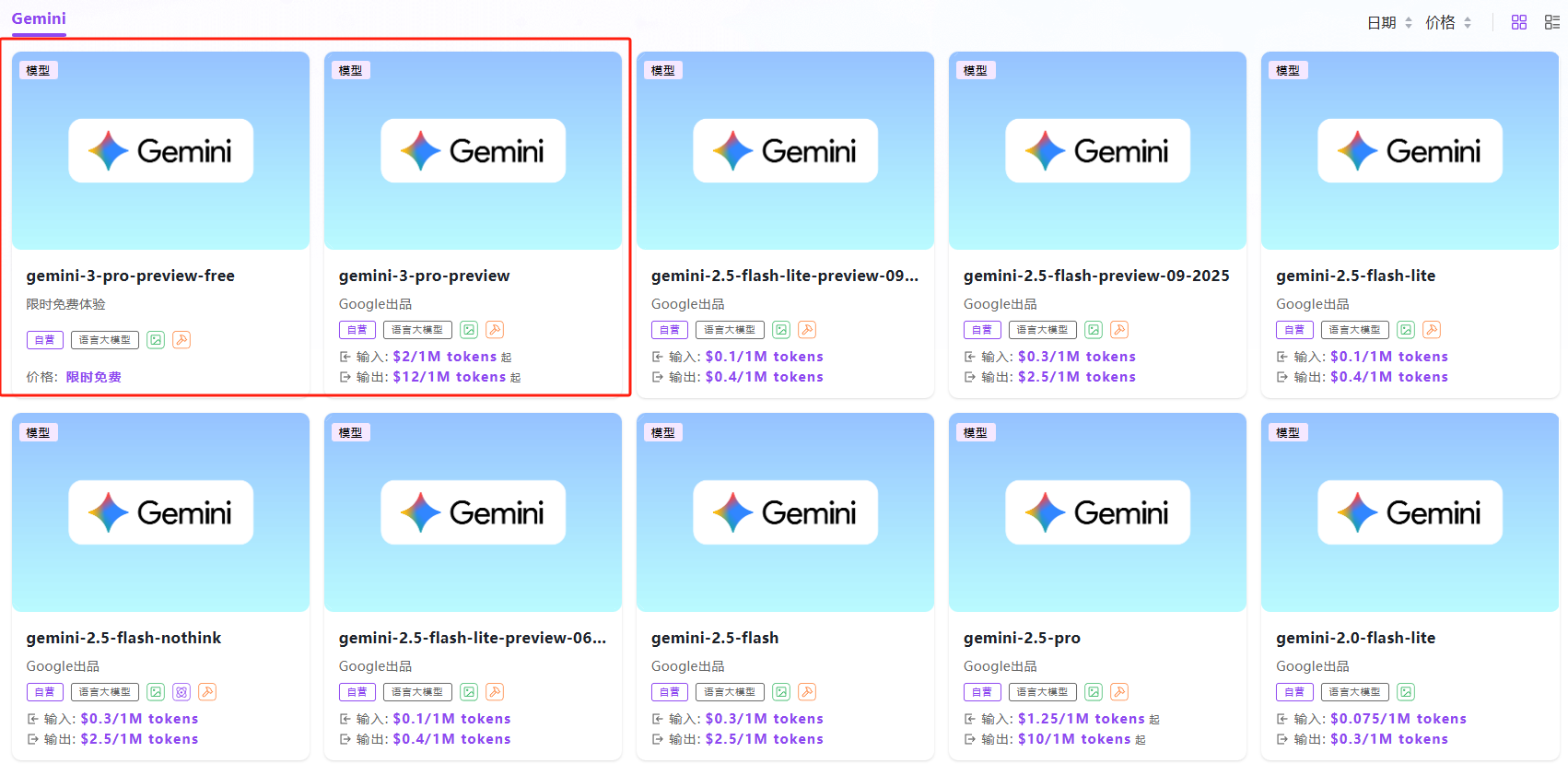
Task: Open gemini-2.5-flash-lite-preview-06 model title
Action: pos(473,638)
